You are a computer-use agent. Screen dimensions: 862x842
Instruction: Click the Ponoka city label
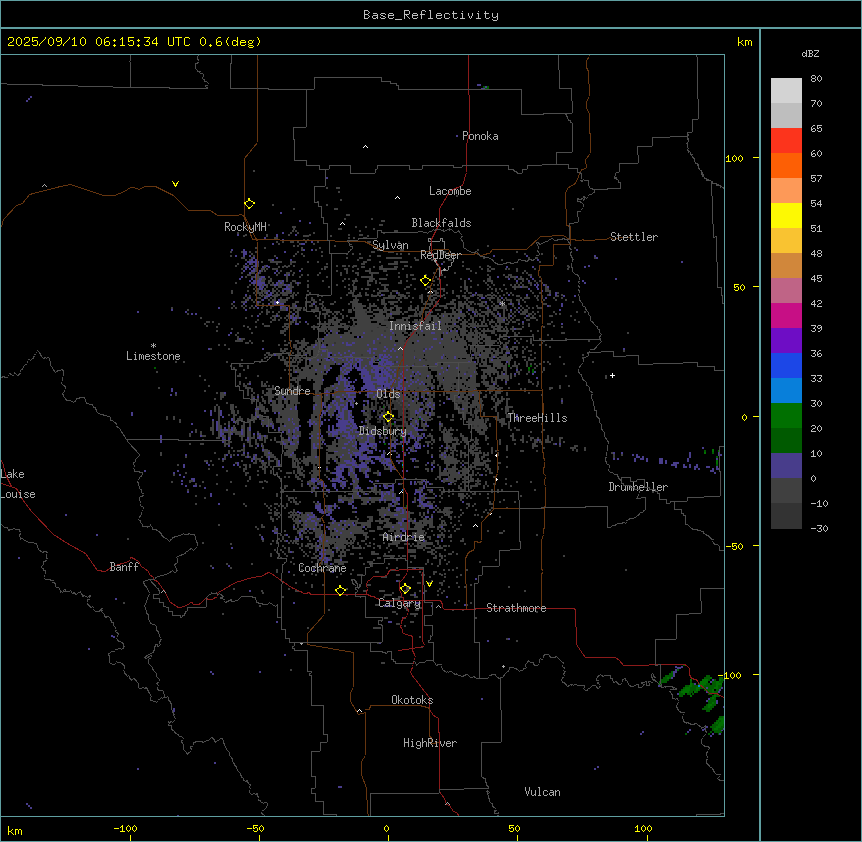coord(480,136)
